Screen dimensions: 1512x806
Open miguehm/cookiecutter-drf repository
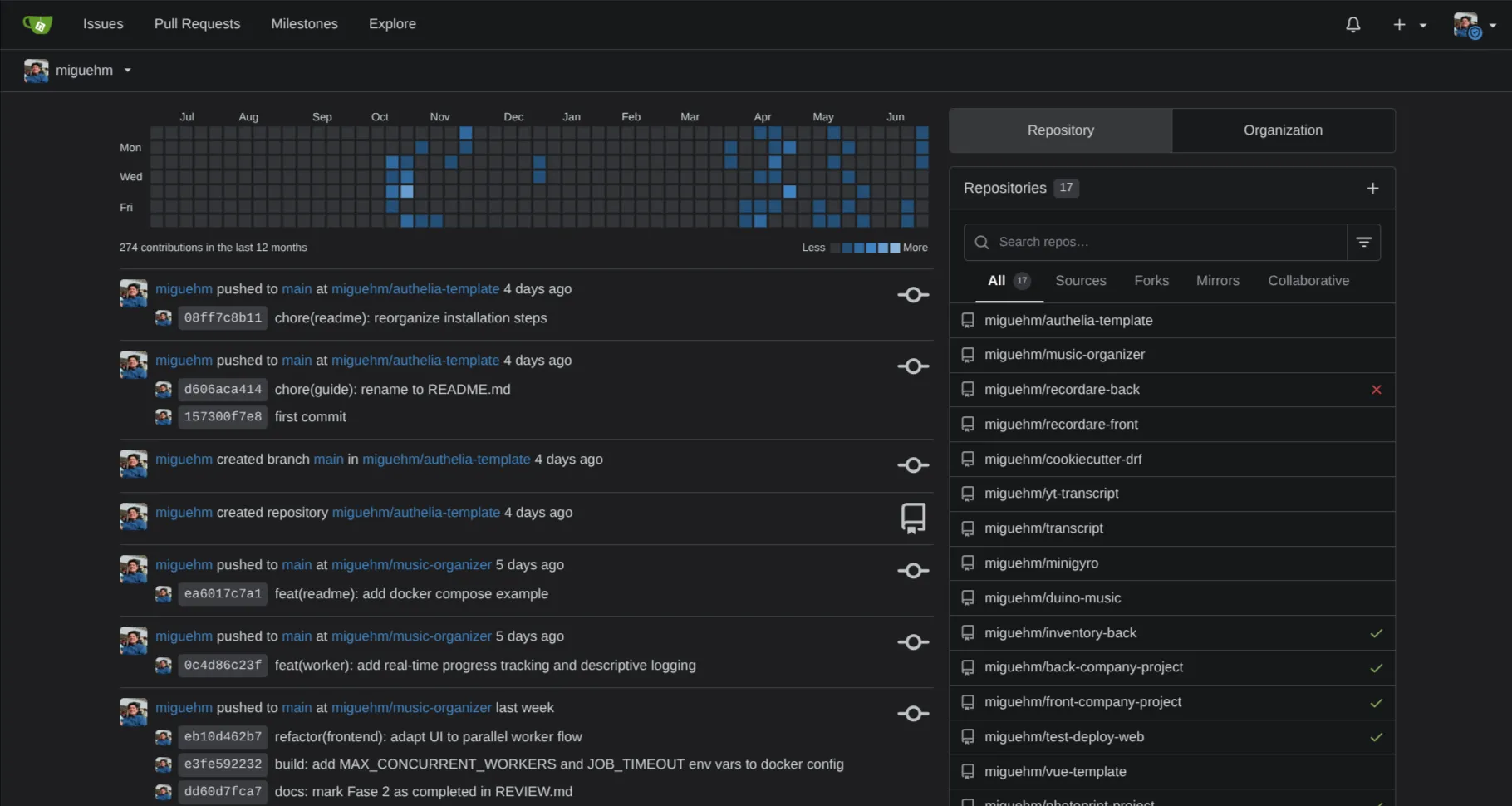1063,460
